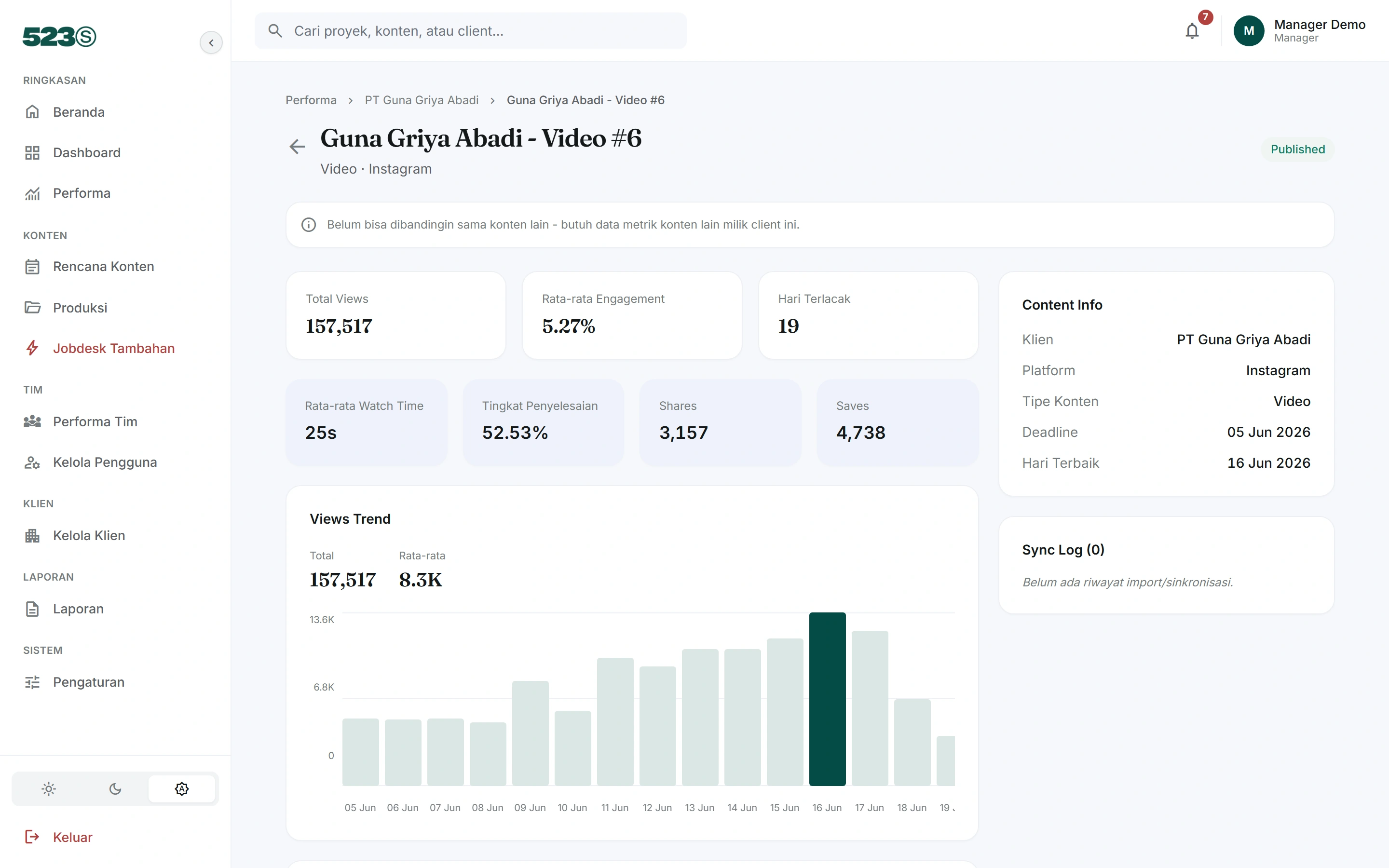The width and height of the screenshot is (1389, 868).
Task: Click Performa in the breadcrumb
Action: [x=311, y=100]
